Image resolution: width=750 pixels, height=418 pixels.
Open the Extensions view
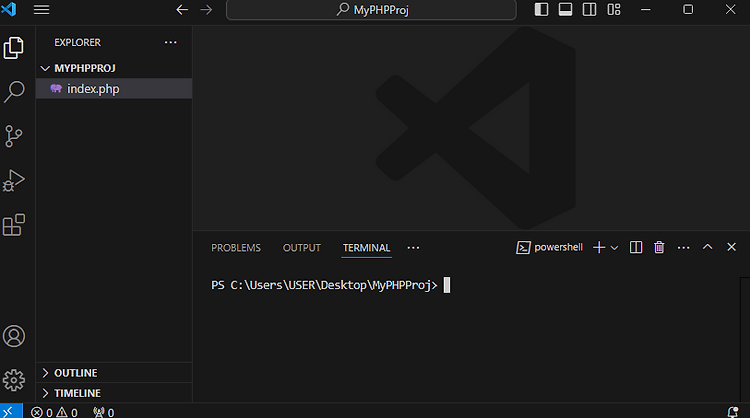click(x=13, y=225)
